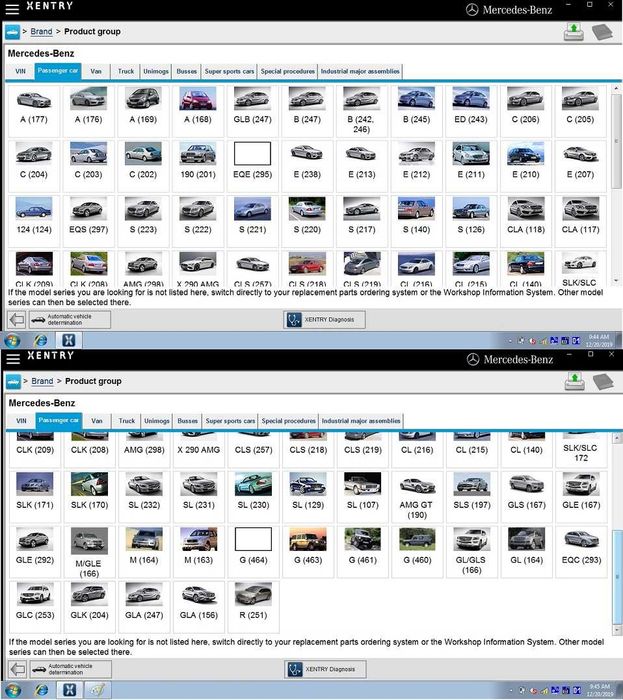Run Automatic vehicle determination in lower window
The height and width of the screenshot is (700, 623).
click(x=71, y=669)
